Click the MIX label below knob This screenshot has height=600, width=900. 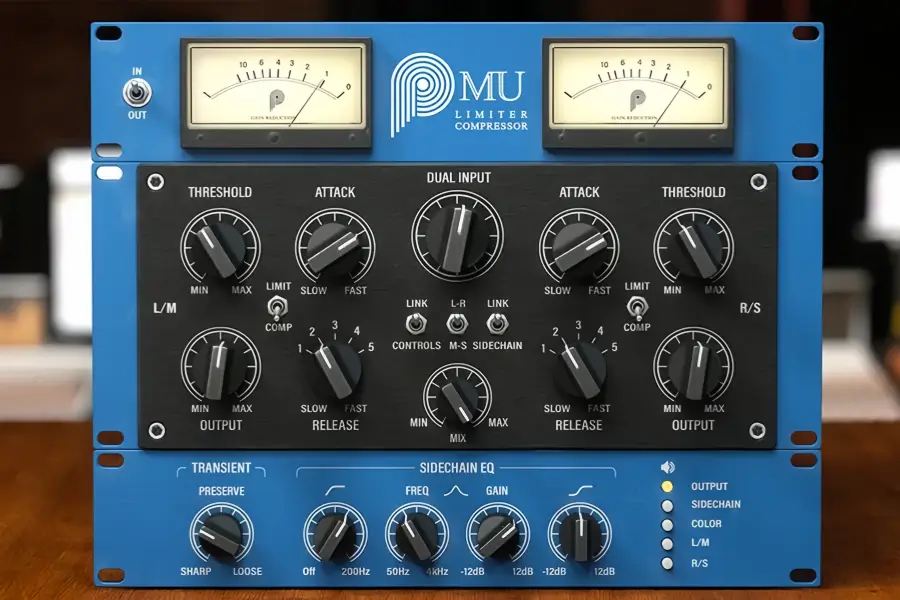click(x=457, y=438)
